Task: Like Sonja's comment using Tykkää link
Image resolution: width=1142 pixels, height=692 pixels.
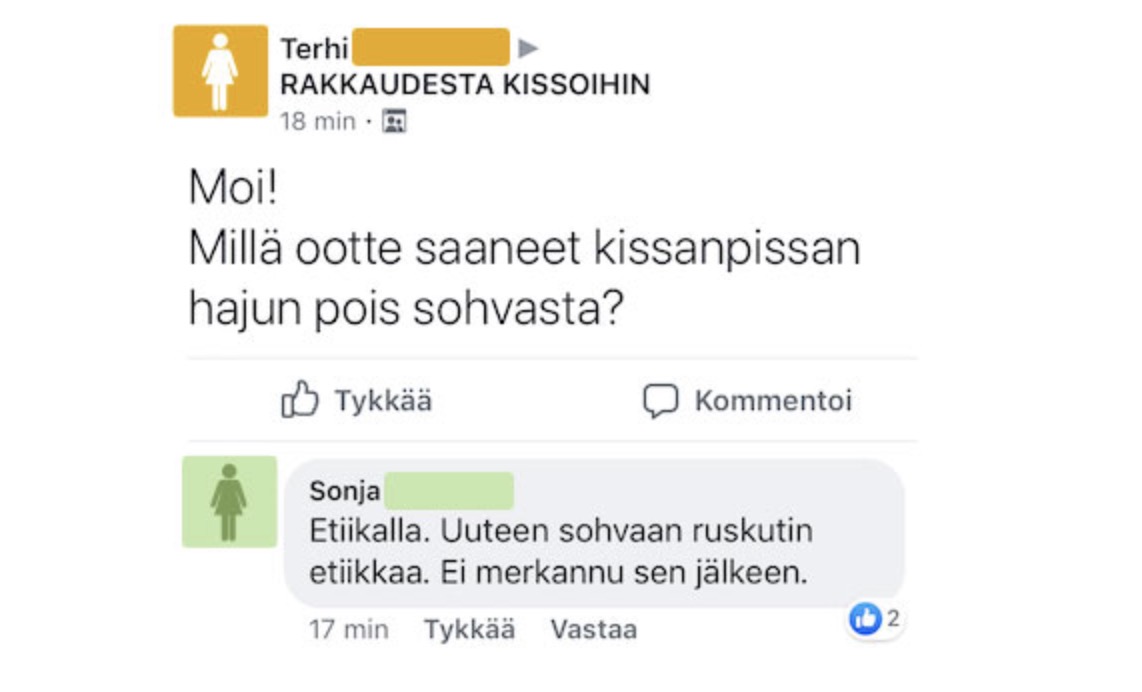Action: pos(469,629)
